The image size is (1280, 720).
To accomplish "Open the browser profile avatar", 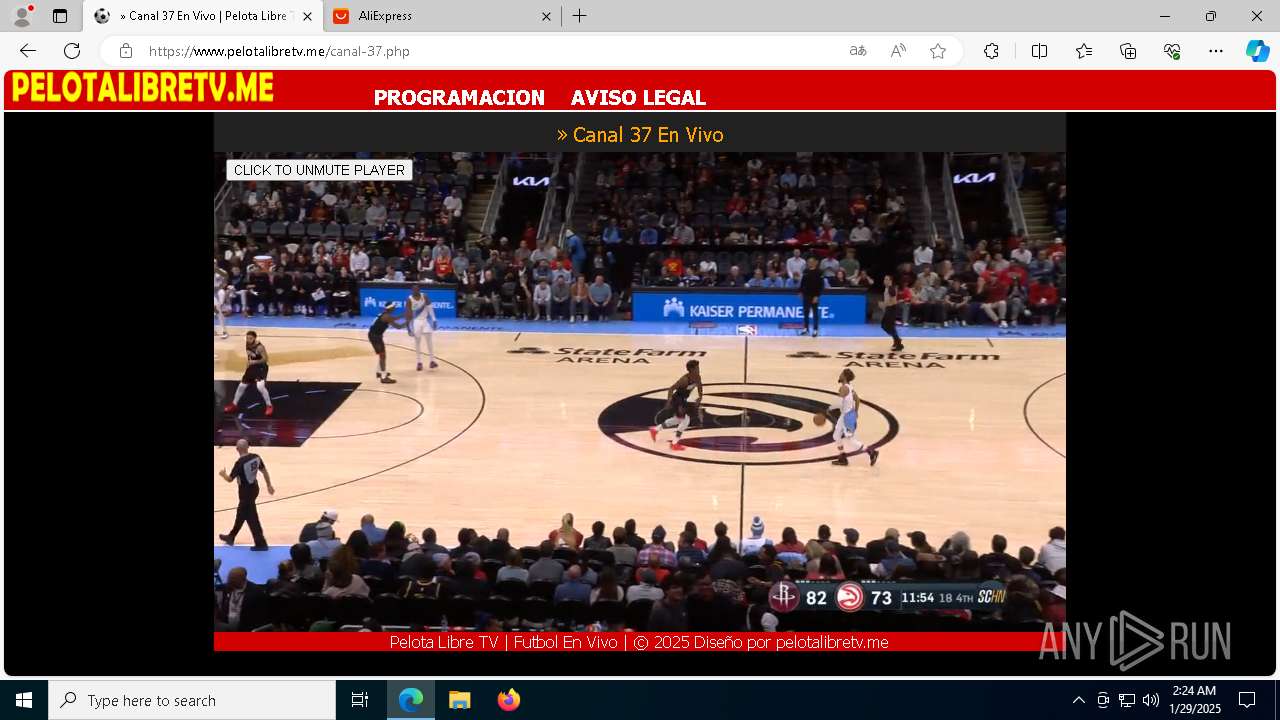I will pos(22,16).
